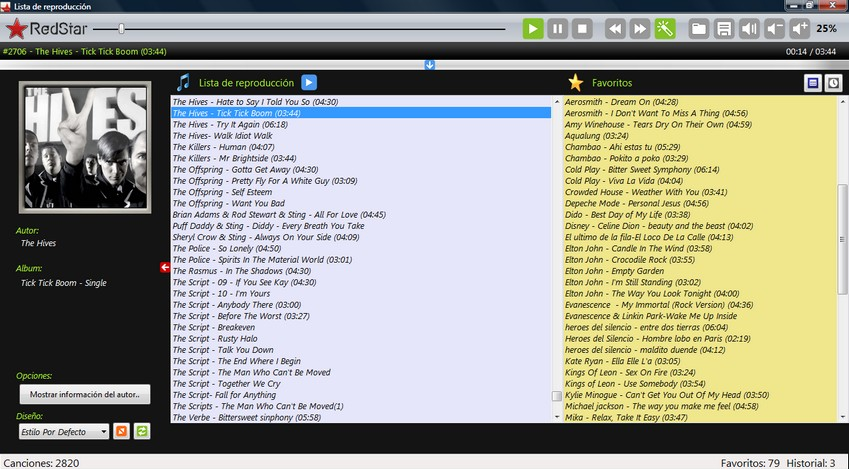The width and height of the screenshot is (849, 469).
Task: Pause the current song
Action: pyautogui.click(x=558, y=29)
